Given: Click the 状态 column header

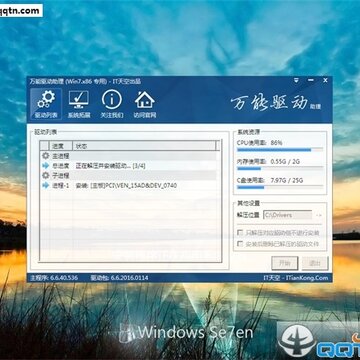Looking at the screenshot, I should point(144,146).
